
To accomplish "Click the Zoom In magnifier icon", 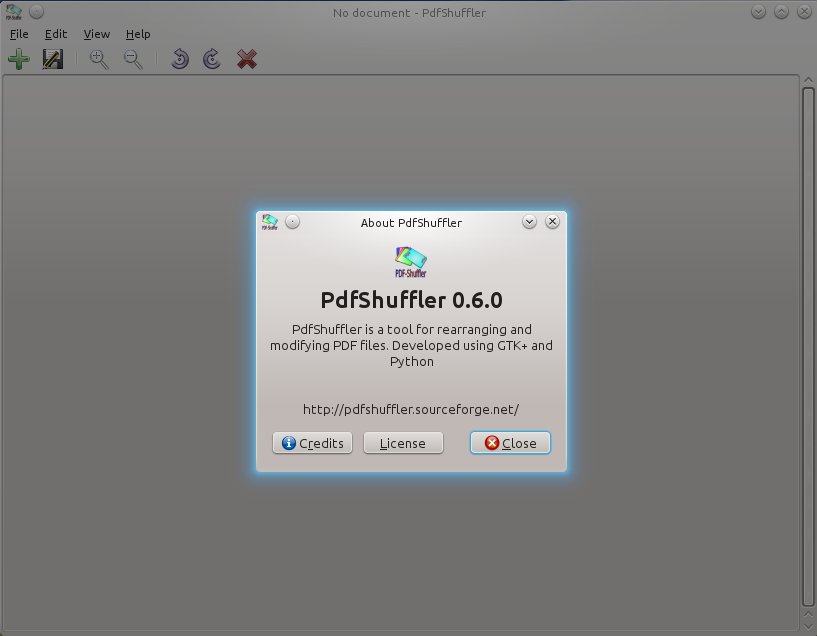I will (x=99, y=59).
